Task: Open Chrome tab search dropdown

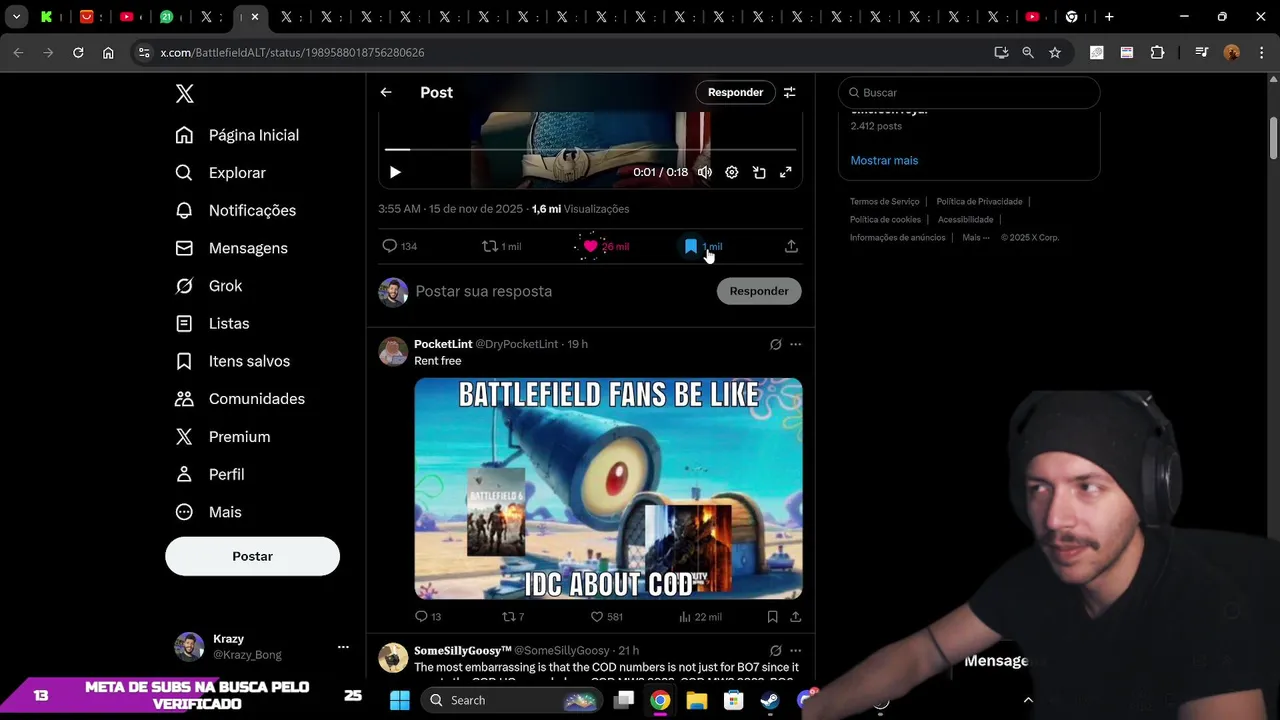Action: point(17,17)
